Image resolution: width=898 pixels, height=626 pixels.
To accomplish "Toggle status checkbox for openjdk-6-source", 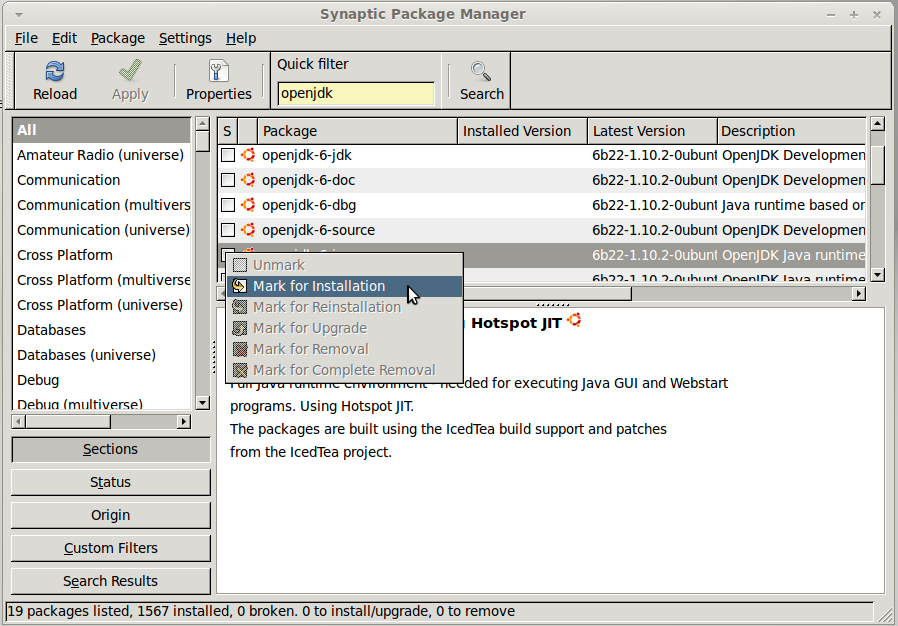I will tap(228, 230).
